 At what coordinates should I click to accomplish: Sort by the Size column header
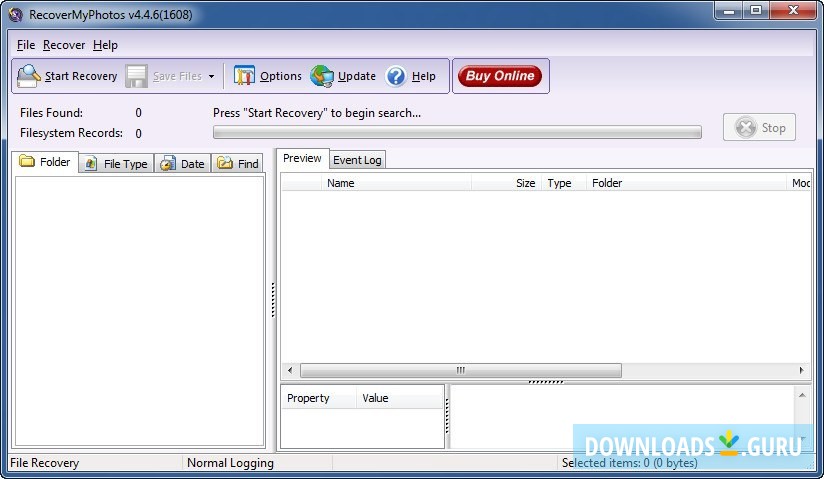point(506,183)
